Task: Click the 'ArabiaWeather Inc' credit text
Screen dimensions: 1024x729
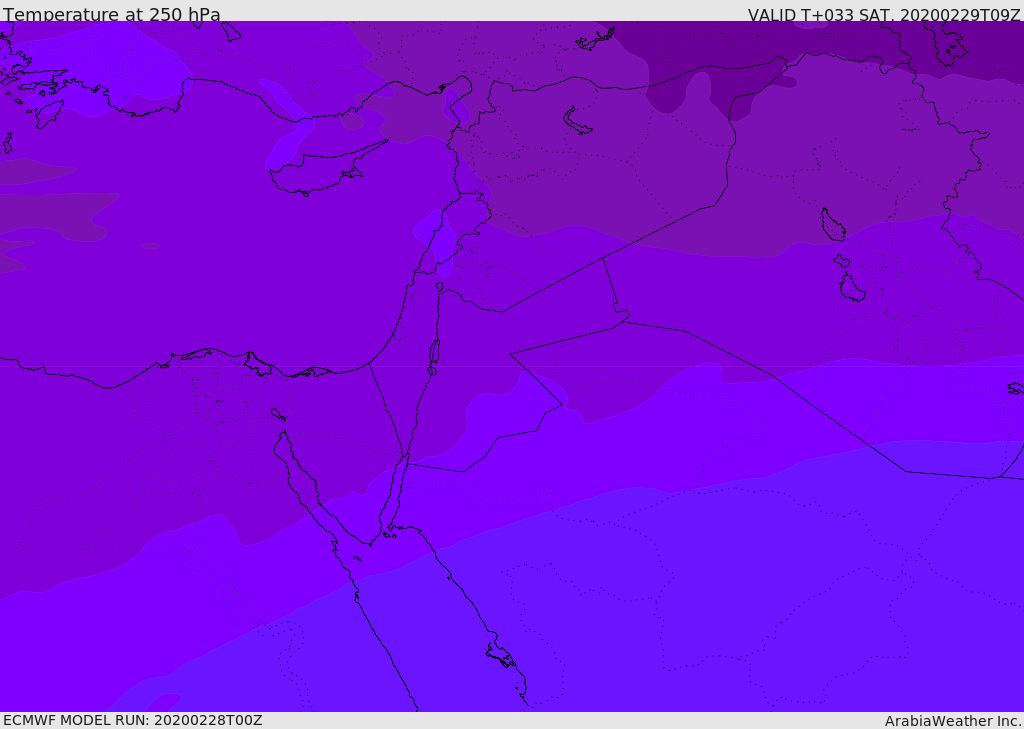Action: pos(953,721)
